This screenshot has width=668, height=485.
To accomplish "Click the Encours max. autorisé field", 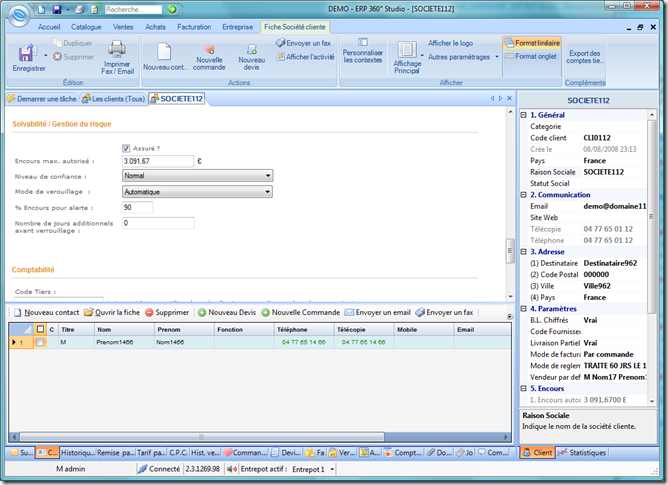I will [x=158, y=161].
